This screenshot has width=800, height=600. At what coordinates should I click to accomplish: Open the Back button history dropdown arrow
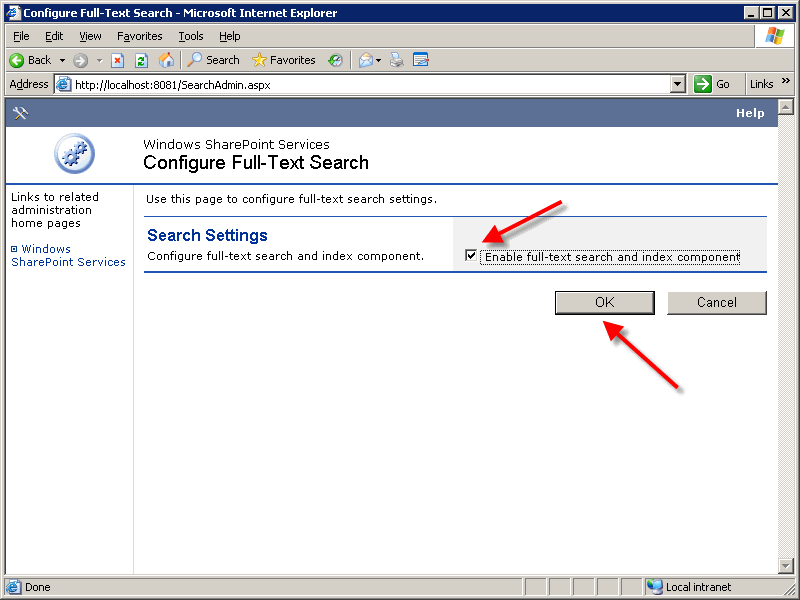click(x=62, y=61)
